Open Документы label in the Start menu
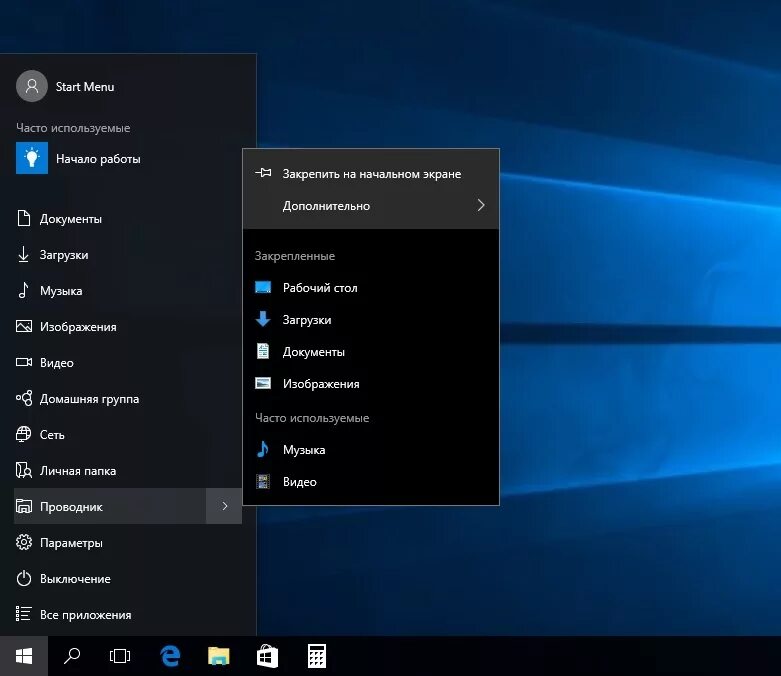The width and height of the screenshot is (781, 676). pyautogui.click(x=71, y=219)
